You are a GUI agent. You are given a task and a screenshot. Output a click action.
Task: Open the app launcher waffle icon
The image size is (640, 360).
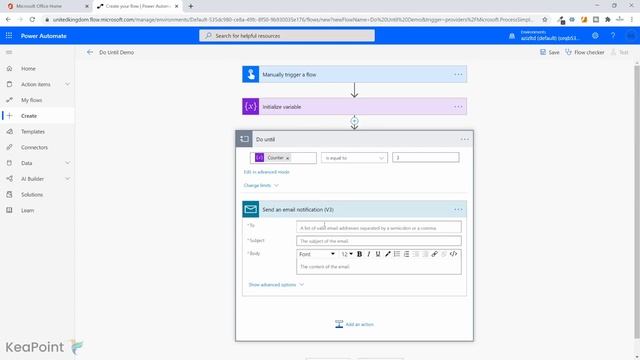[x=9, y=36]
